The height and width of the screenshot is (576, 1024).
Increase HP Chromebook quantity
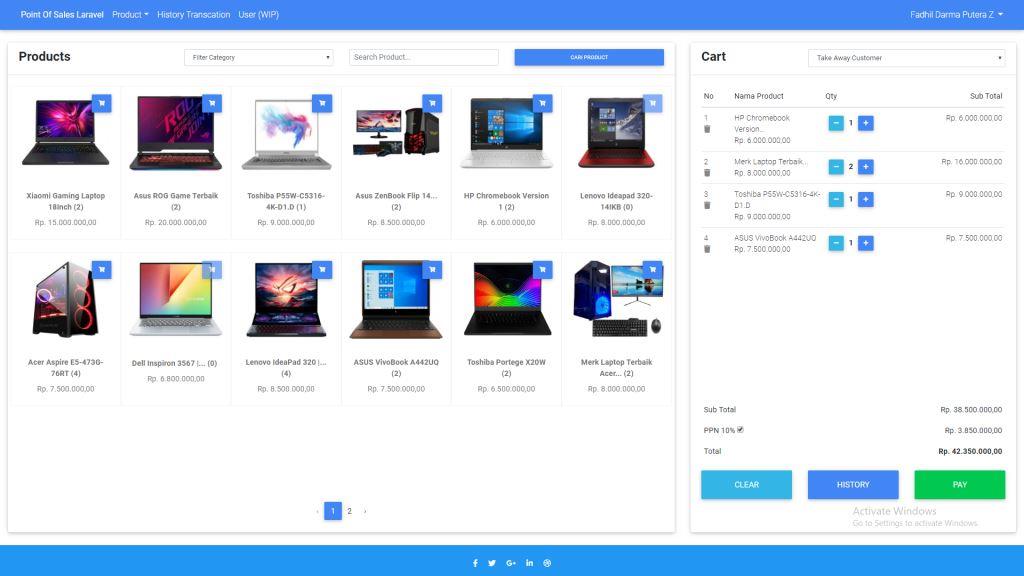point(866,123)
